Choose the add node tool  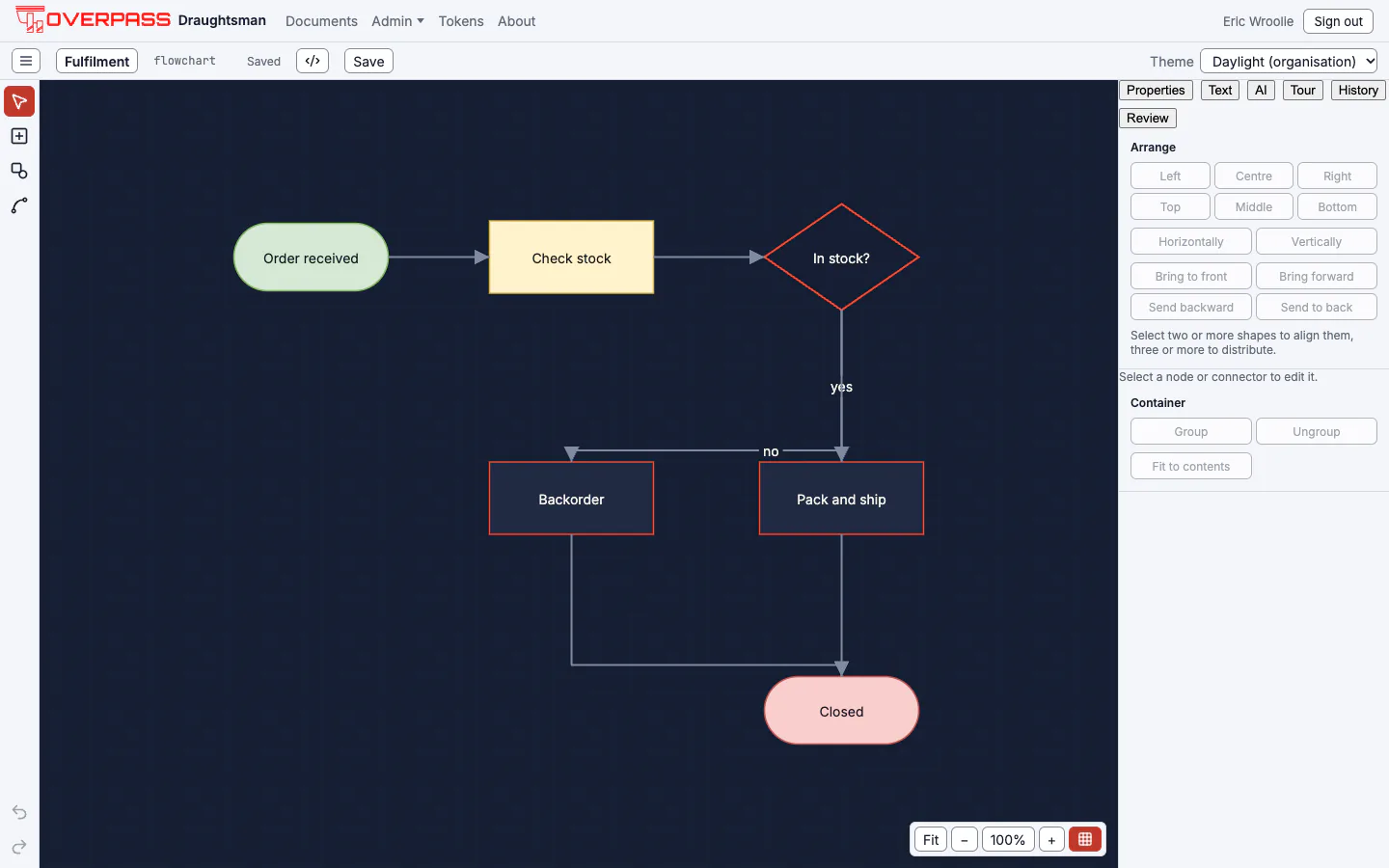point(19,136)
